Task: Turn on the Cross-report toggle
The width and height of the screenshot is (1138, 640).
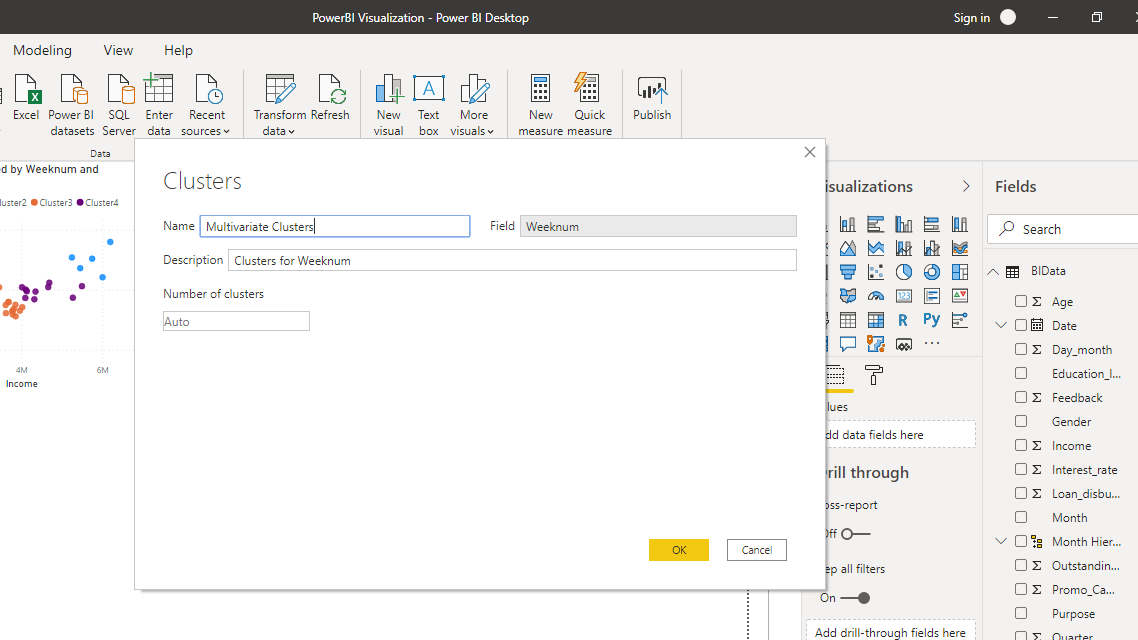Action: [856, 534]
